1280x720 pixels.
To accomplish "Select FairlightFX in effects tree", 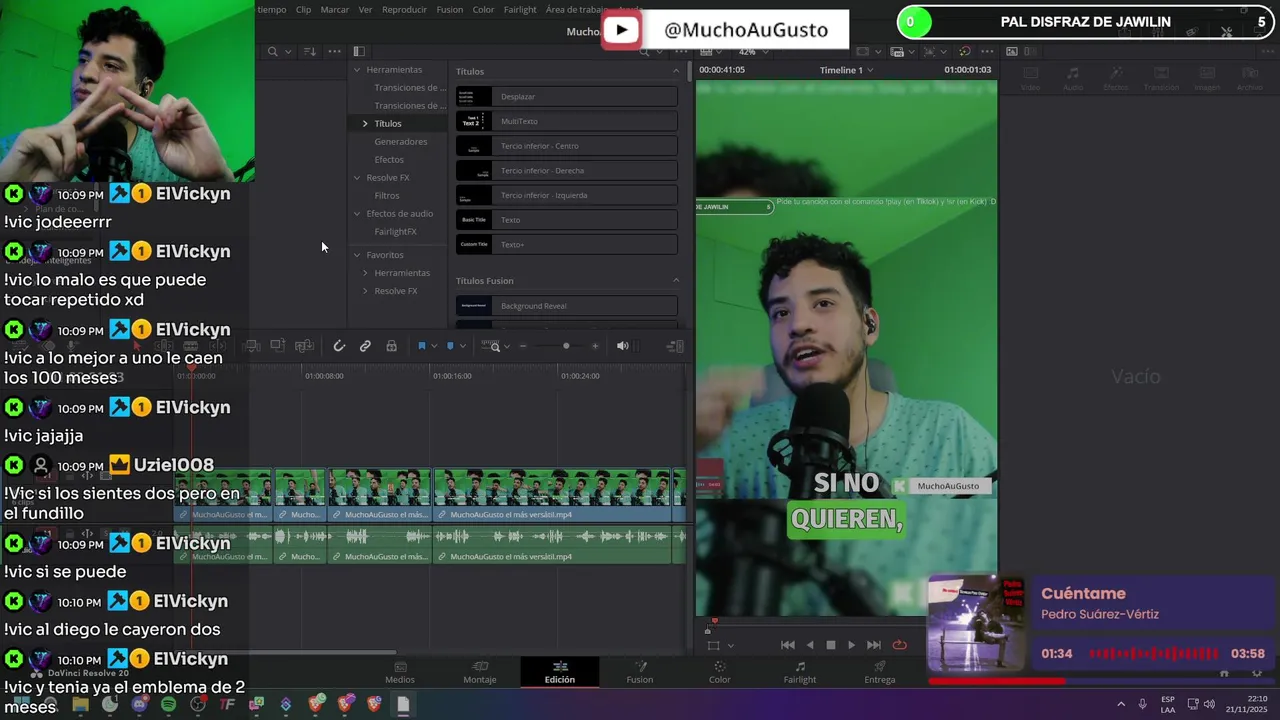I will pyautogui.click(x=395, y=232).
